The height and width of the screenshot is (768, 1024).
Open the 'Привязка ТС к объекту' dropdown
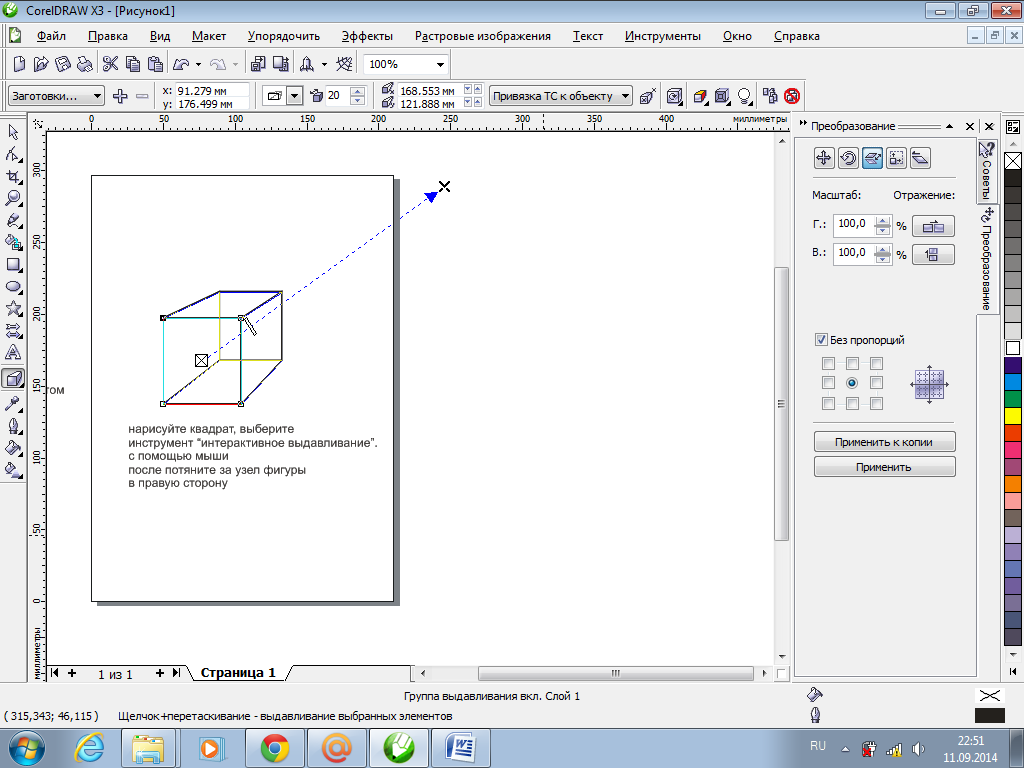[625, 96]
